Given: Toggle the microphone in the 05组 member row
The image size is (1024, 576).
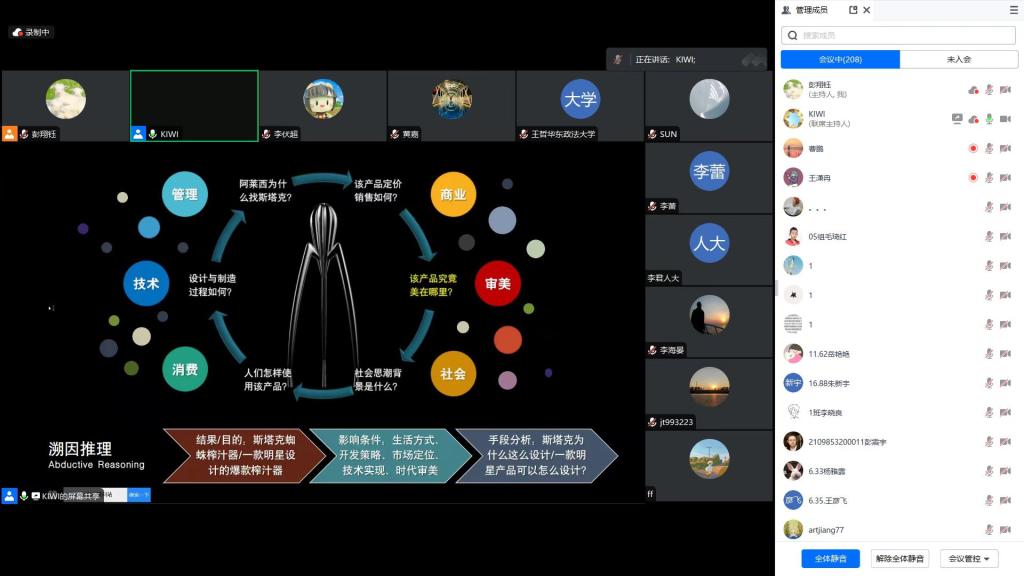Looking at the screenshot, I should 989,236.
